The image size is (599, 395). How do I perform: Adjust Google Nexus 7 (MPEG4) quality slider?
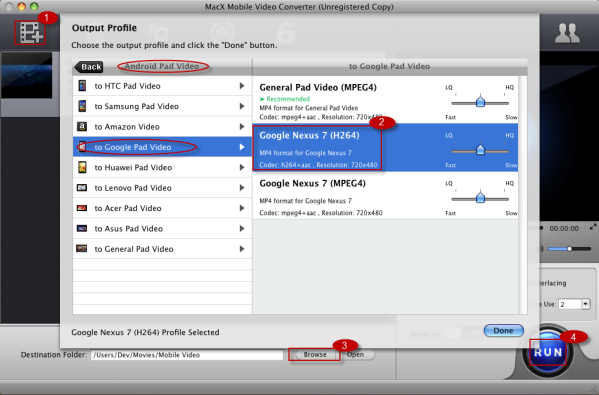pyautogui.click(x=480, y=198)
